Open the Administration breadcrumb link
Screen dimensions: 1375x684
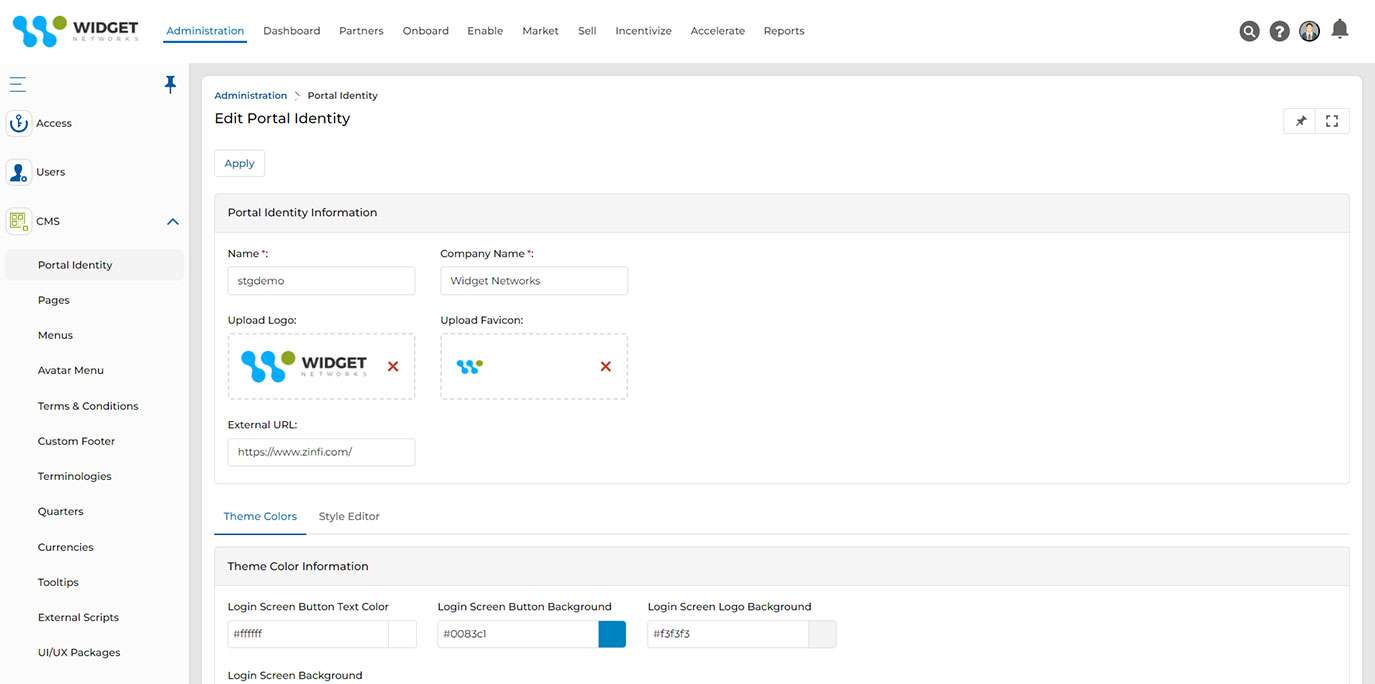point(250,94)
